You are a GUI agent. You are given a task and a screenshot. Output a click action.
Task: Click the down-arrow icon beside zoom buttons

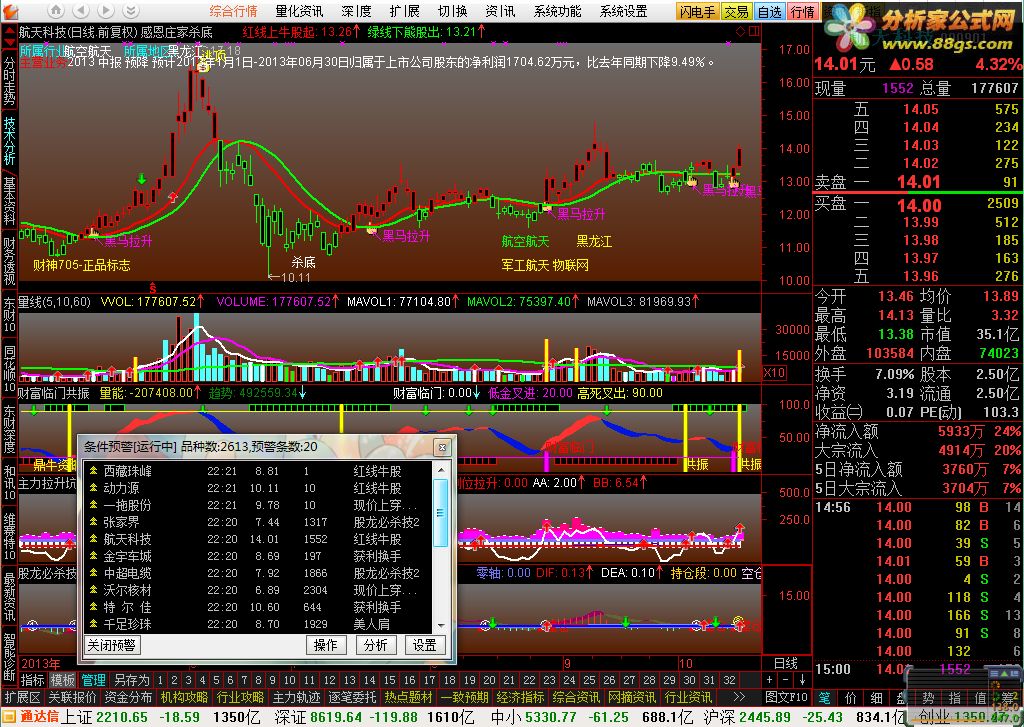(x=803, y=680)
